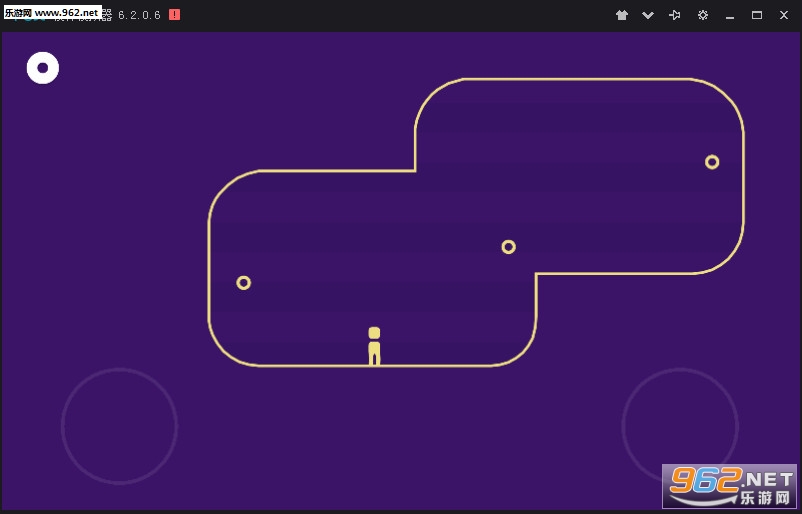802x514 pixels.
Task: Click the 962.NET logo watermark
Action: coord(729,486)
